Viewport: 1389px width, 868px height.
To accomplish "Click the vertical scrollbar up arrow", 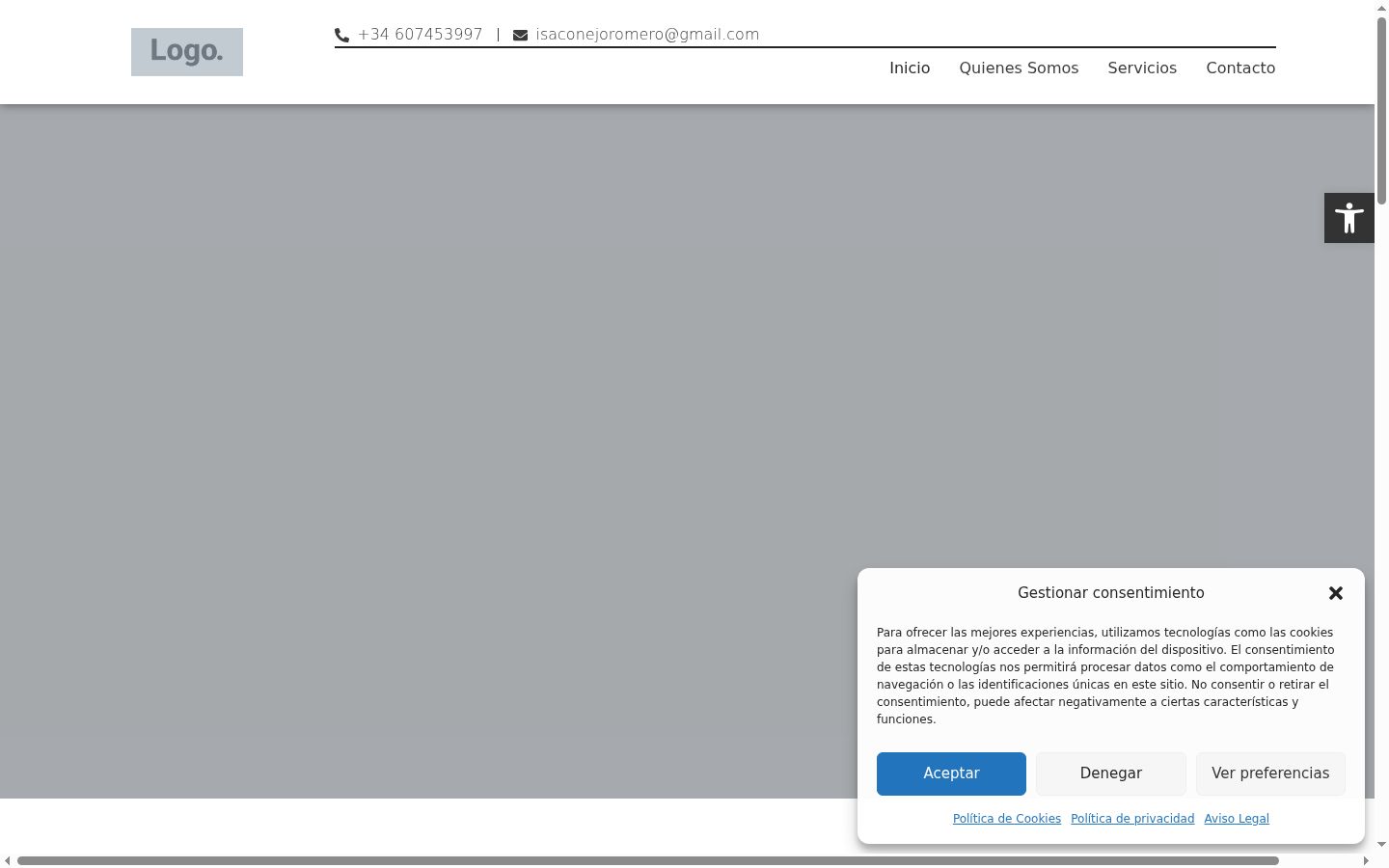I will pyautogui.click(x=1381, y=7).
